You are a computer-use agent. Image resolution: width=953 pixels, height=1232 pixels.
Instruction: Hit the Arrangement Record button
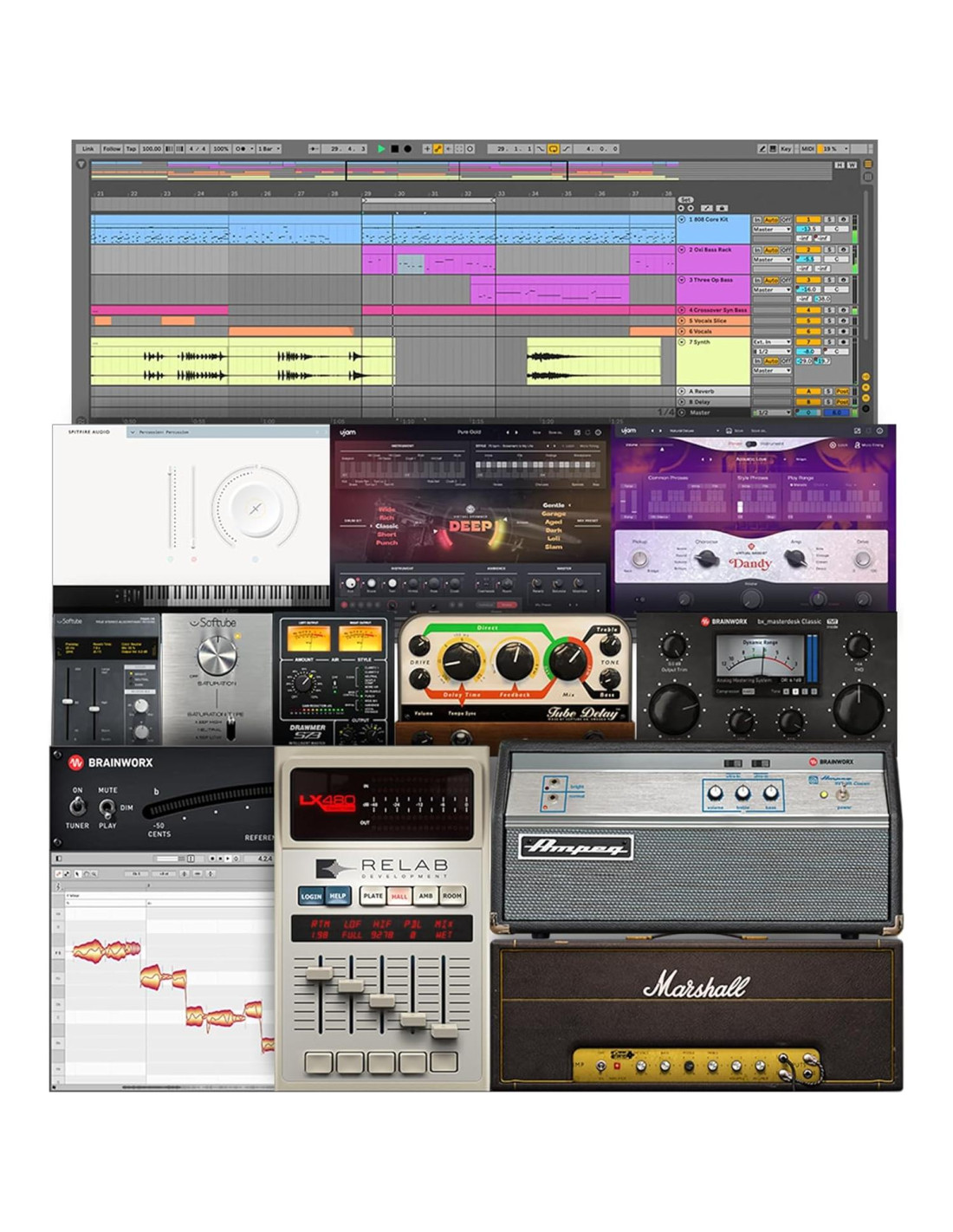407,149
